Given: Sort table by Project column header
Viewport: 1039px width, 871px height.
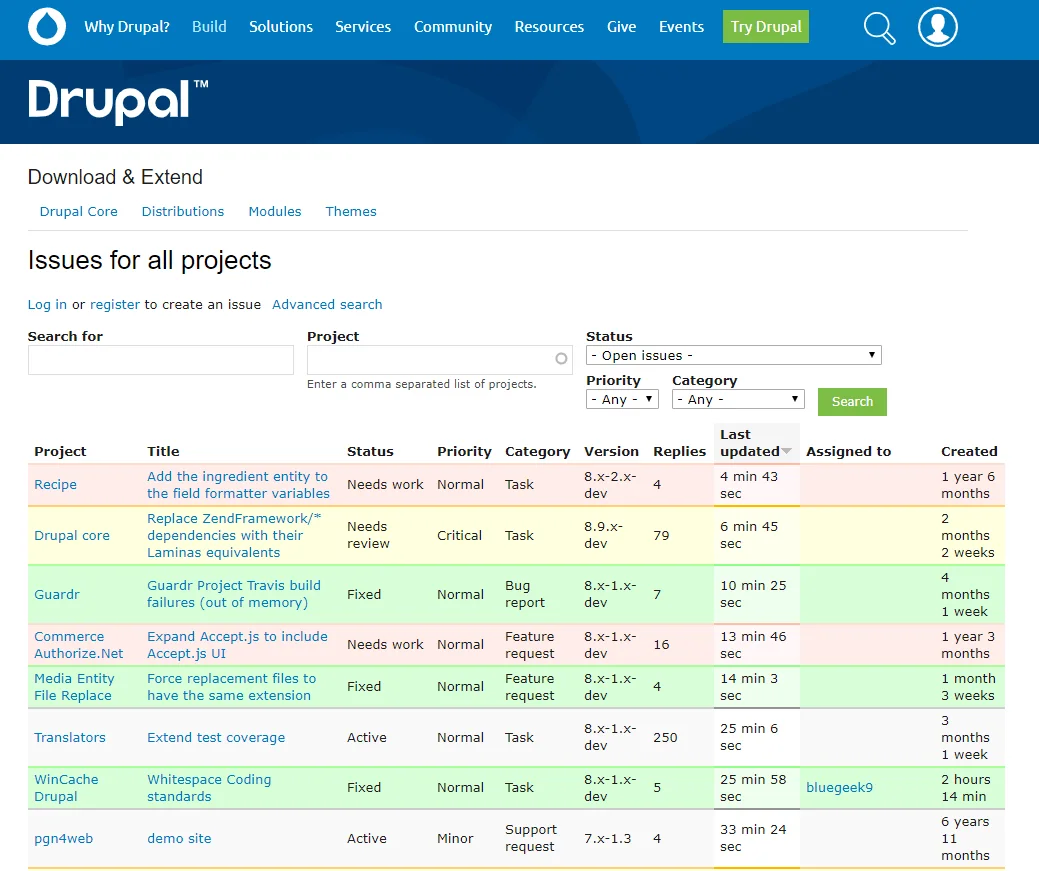Looking at the screenshot, I should (x=60, y=451).
